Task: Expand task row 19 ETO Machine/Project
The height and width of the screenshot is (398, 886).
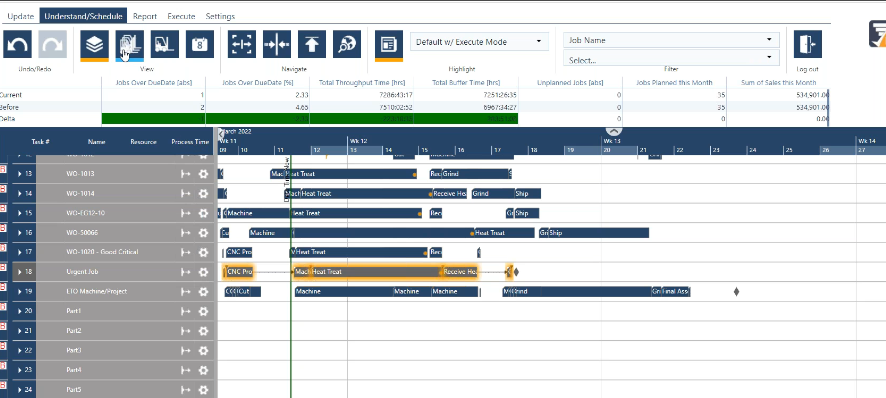Action: coord(20,292)
